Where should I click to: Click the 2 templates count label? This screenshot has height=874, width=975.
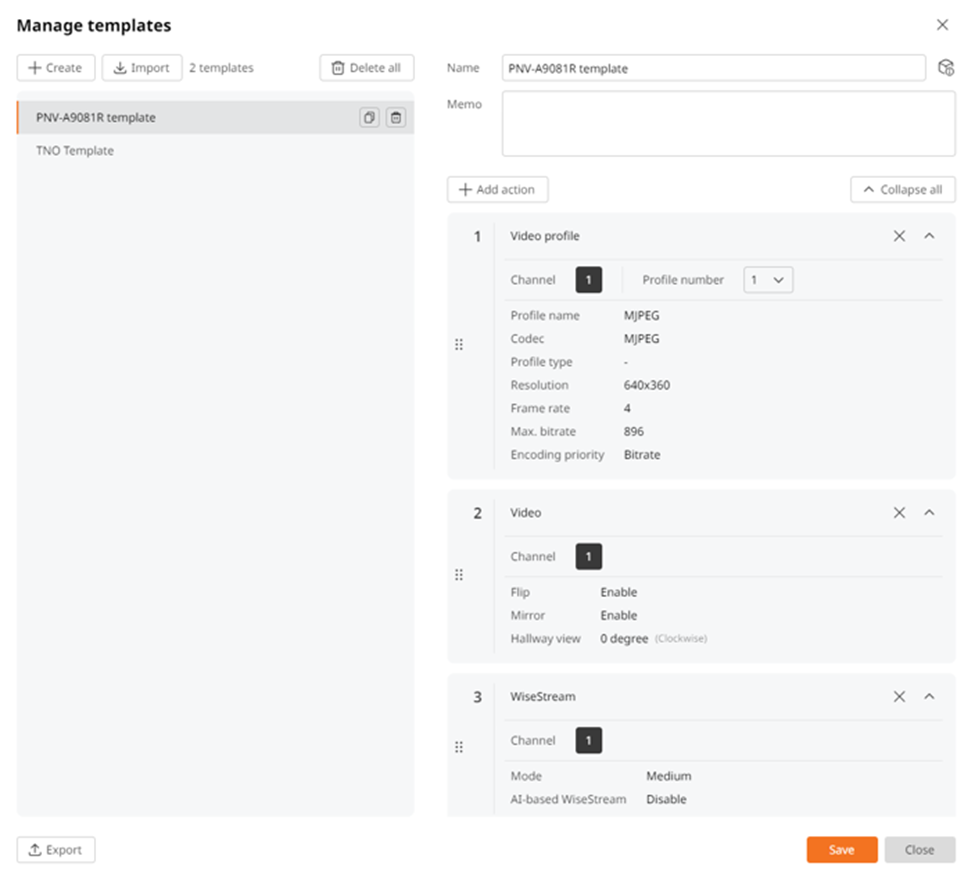221,68
